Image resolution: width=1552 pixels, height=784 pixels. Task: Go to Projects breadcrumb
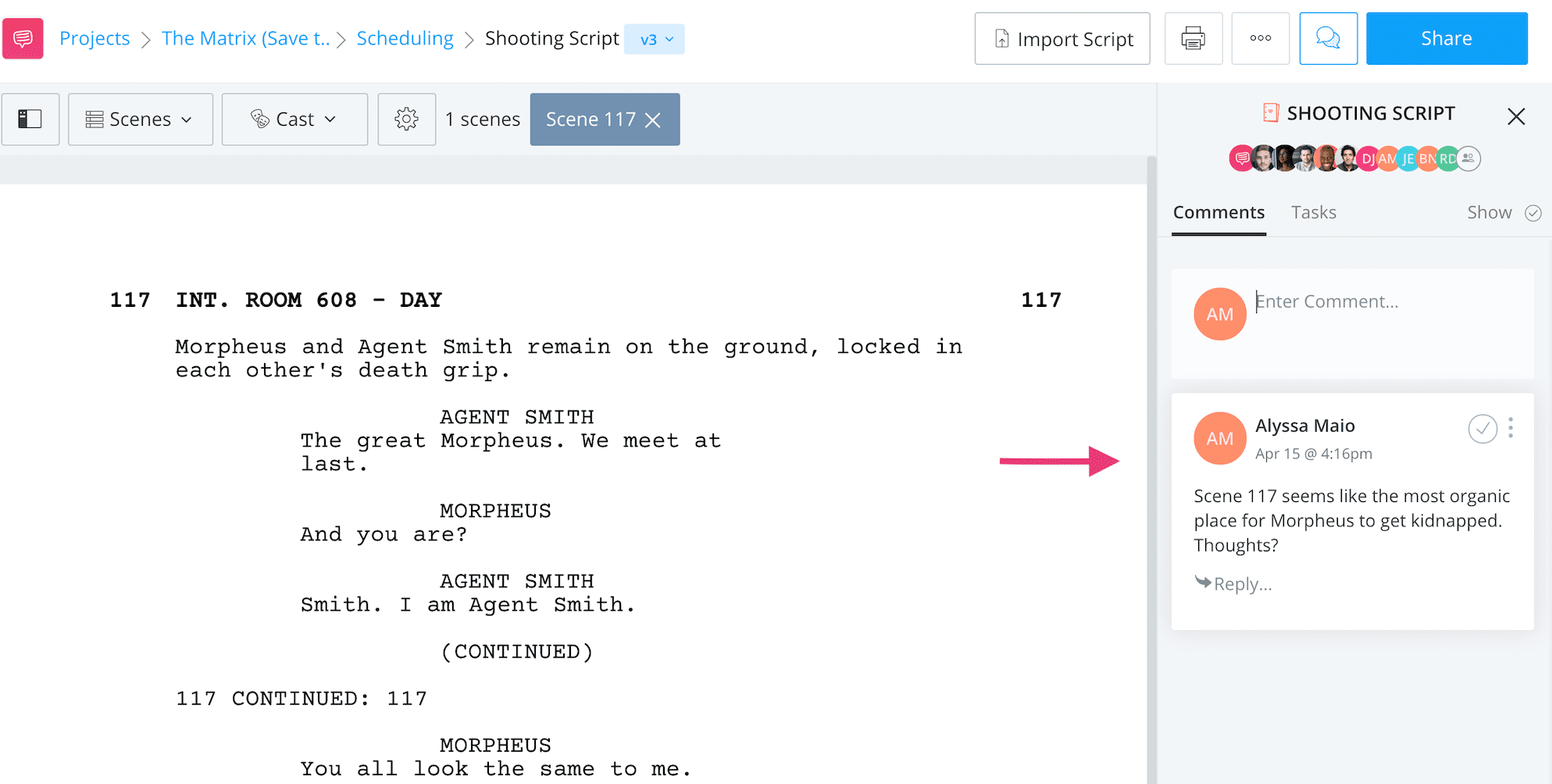[95, 38]
